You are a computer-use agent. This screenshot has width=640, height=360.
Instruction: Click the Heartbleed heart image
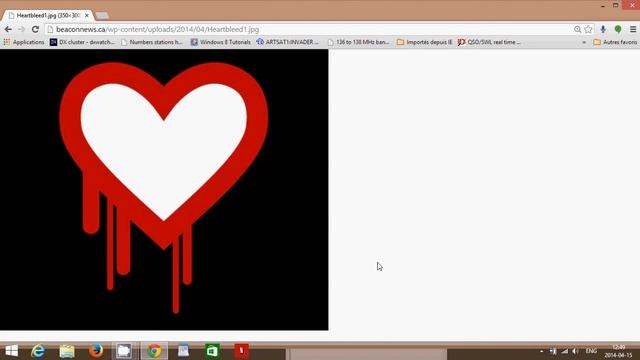coord(164,189)
